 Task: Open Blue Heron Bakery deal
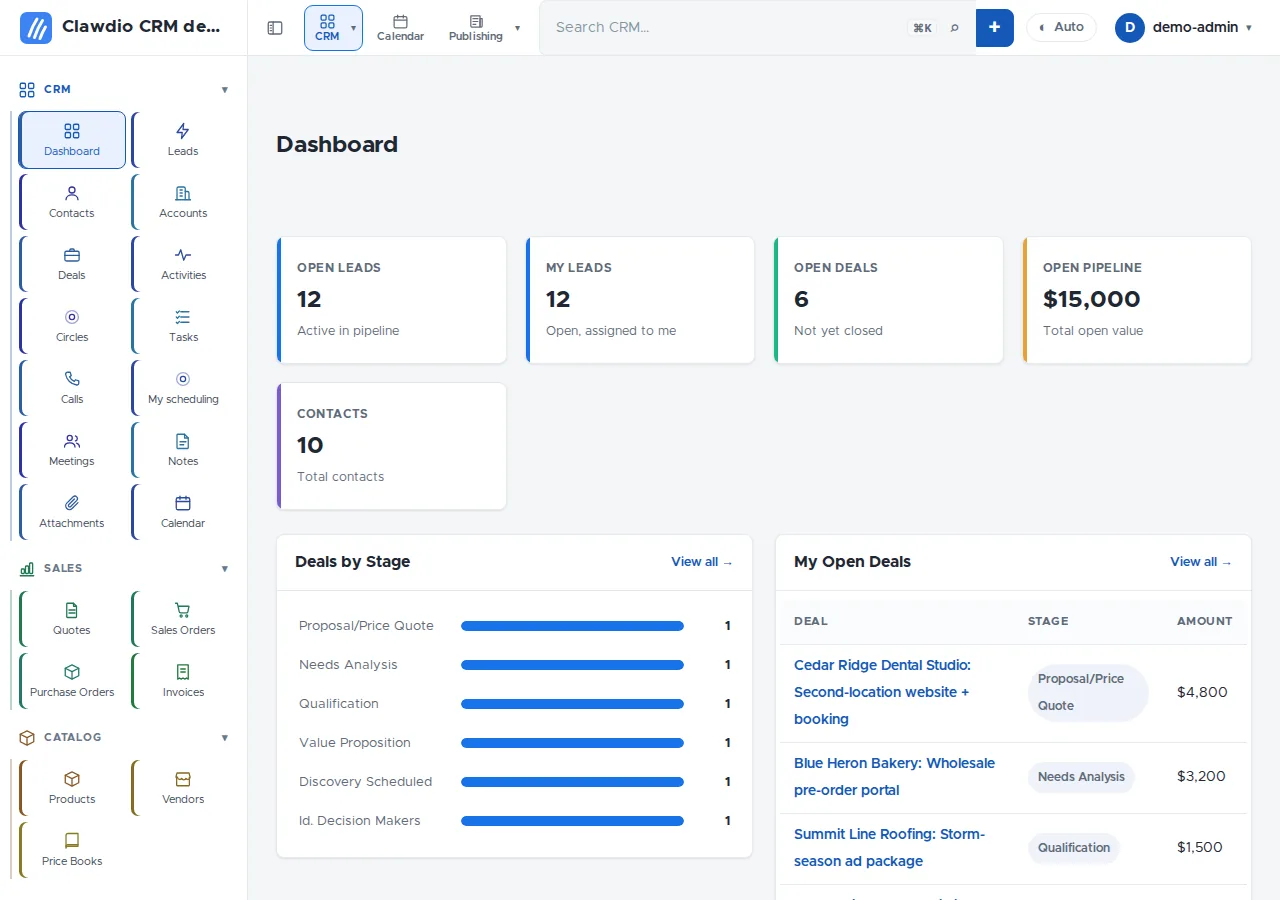[894, 776]
